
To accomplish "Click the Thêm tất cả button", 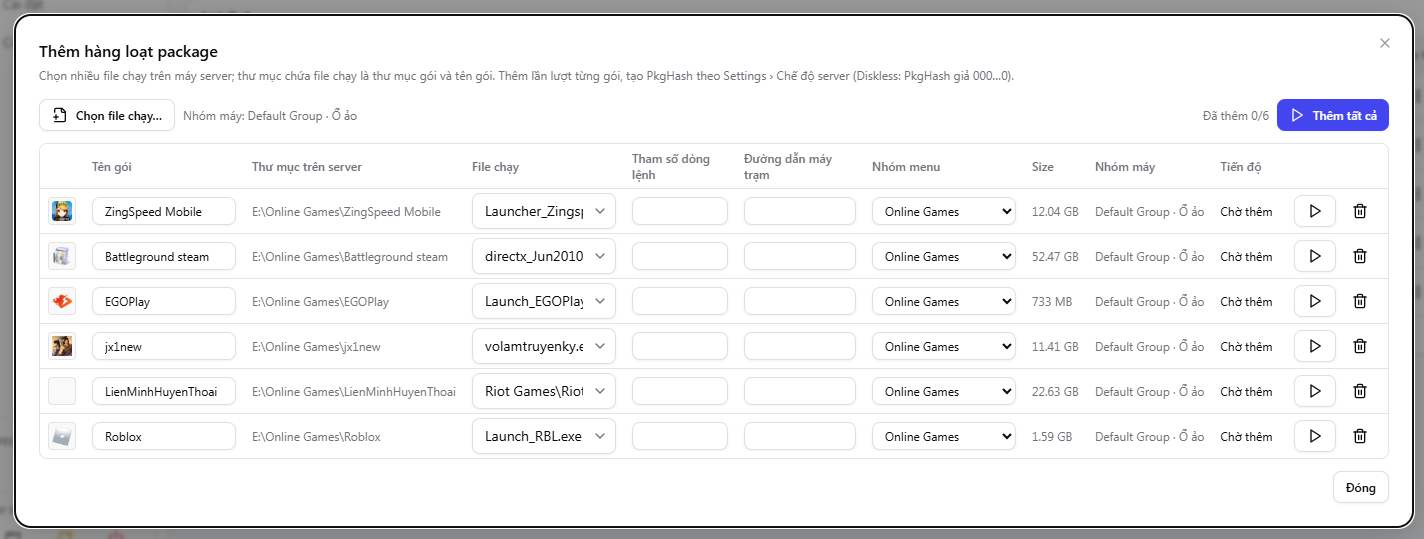I will pyautogui.click(x=1333, y=115).
